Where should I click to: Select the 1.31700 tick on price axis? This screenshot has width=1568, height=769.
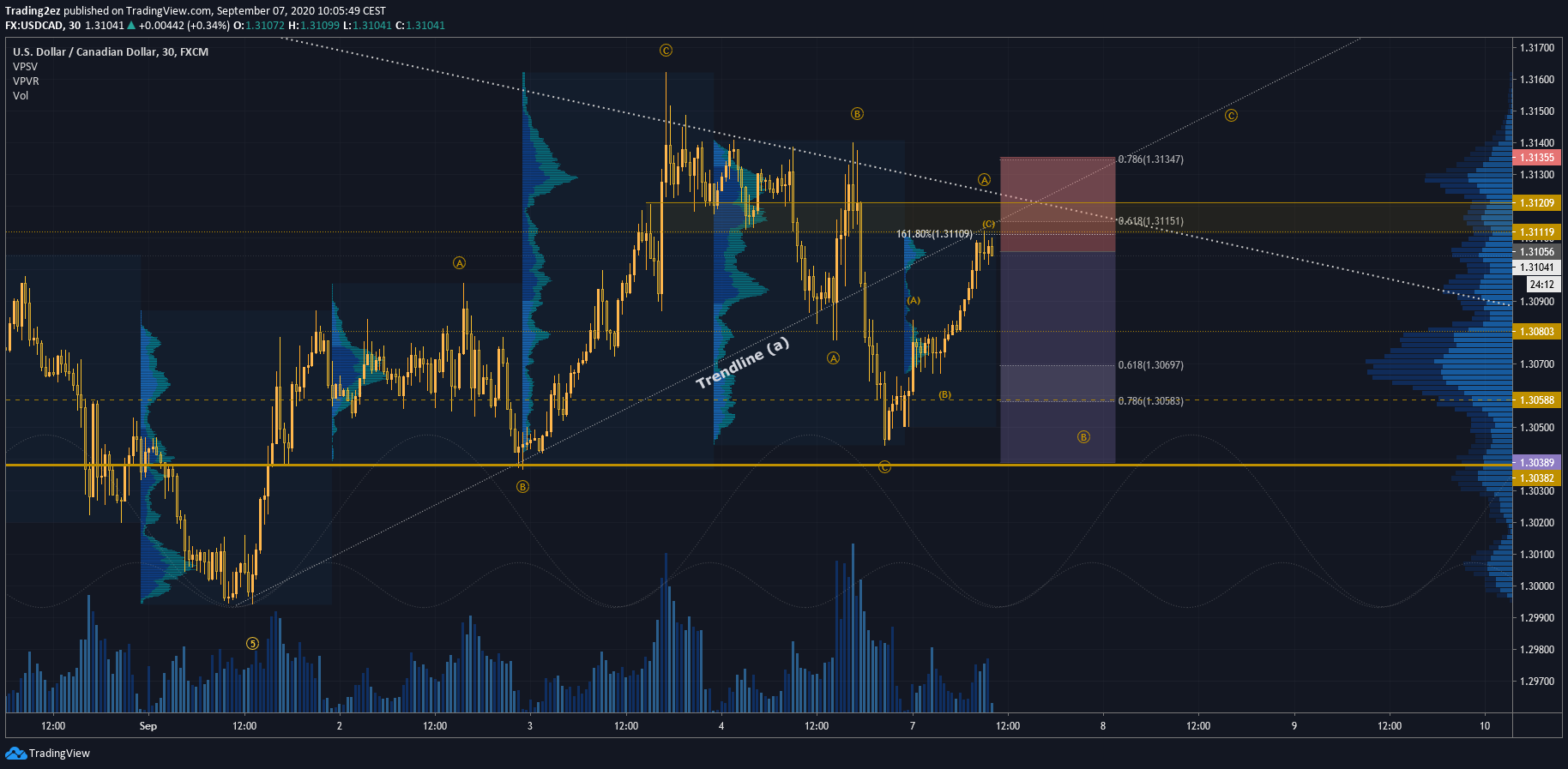pos(1537,48)
